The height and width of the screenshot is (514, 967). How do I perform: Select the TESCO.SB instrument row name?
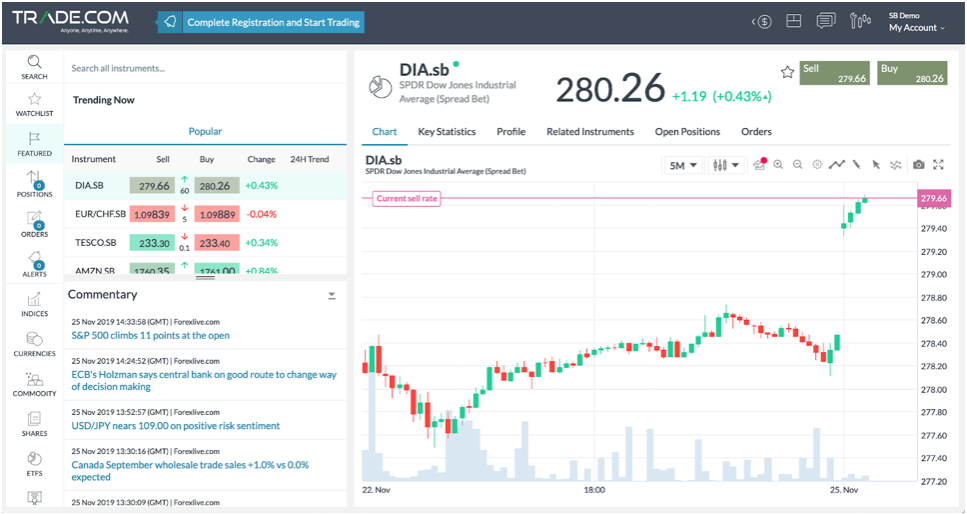[96, 242]
